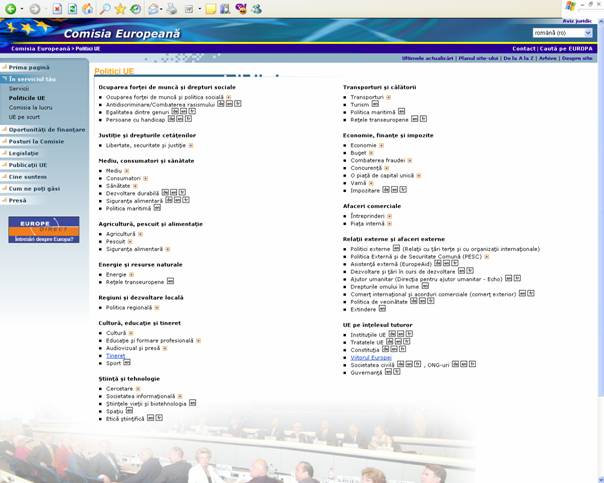
Task: Refresh the page using the green arrows icon
Action: 72,8
